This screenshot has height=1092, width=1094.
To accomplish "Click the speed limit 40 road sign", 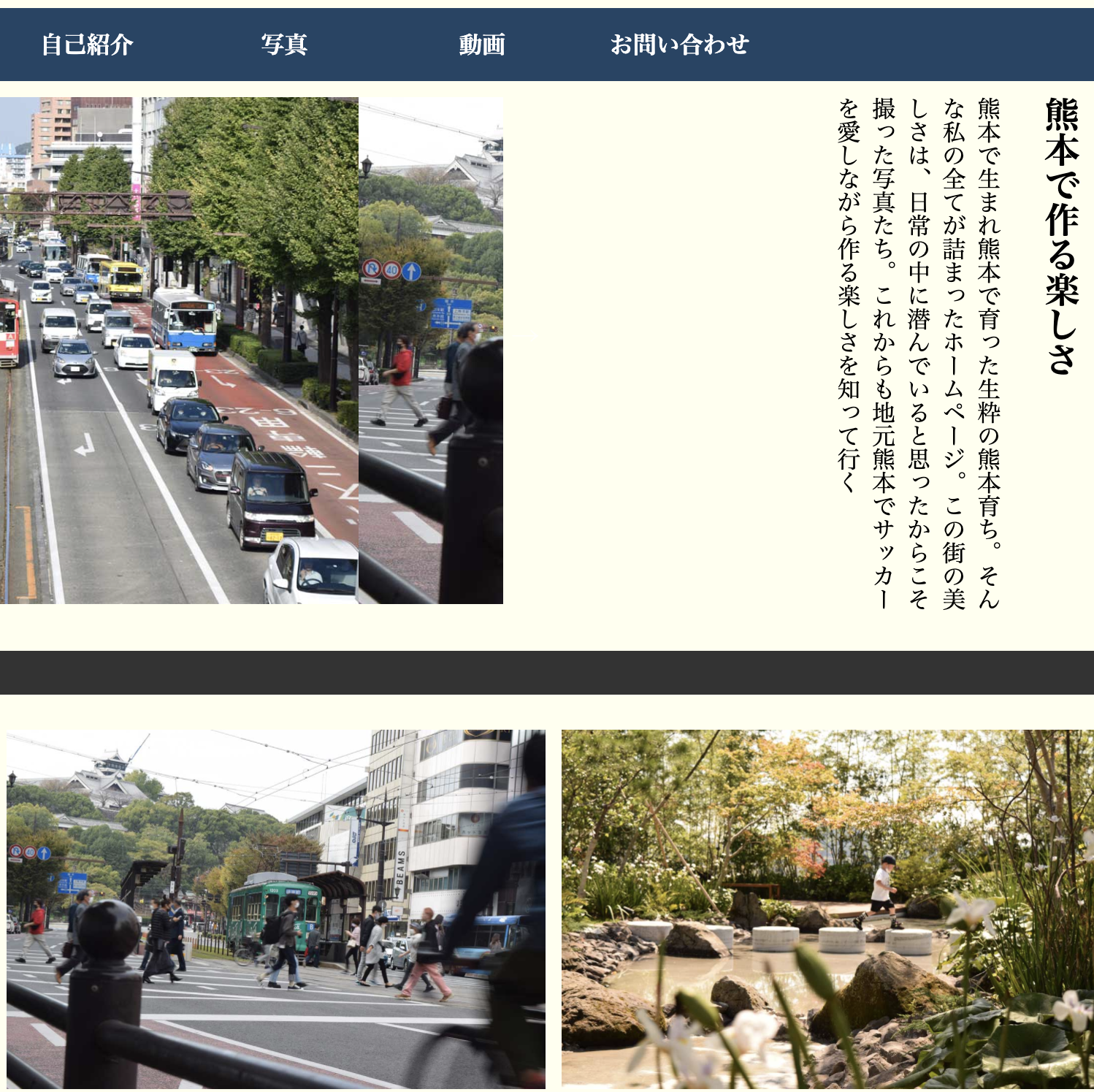I will point(392,270).
